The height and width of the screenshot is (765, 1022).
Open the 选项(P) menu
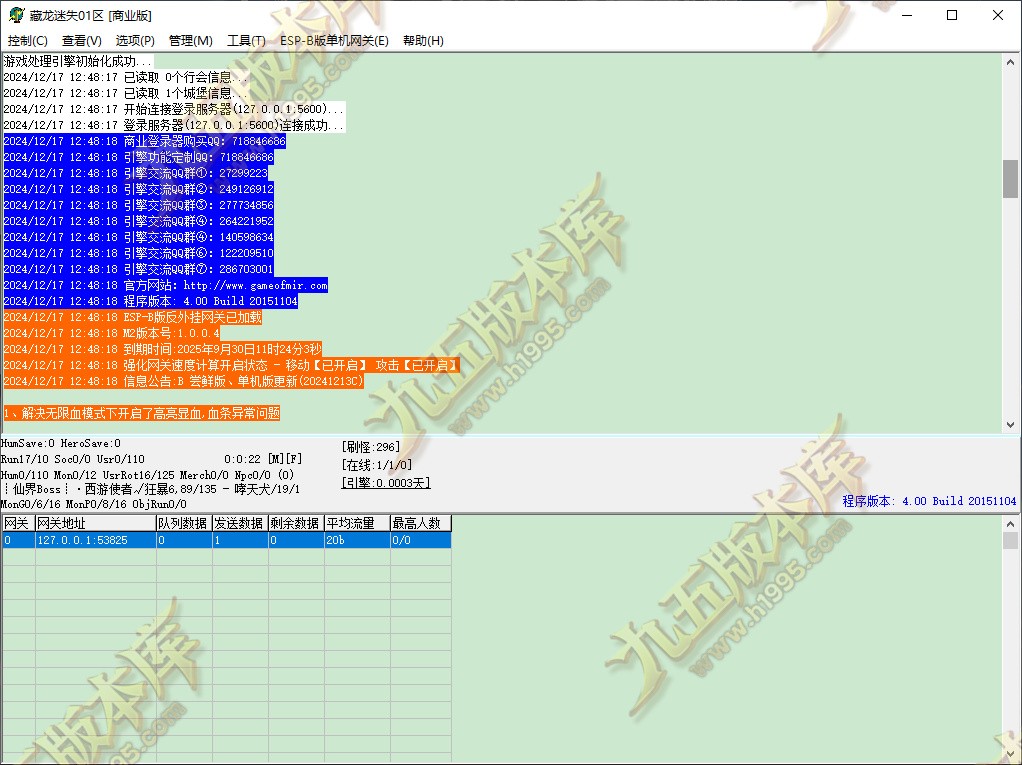(135, 40)
